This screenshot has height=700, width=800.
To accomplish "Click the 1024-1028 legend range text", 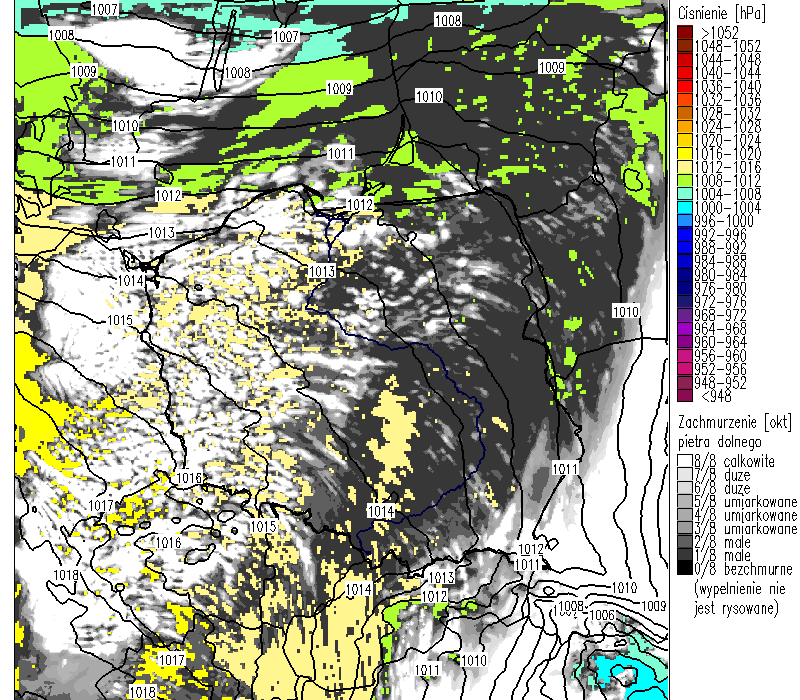I will [731, 126].
